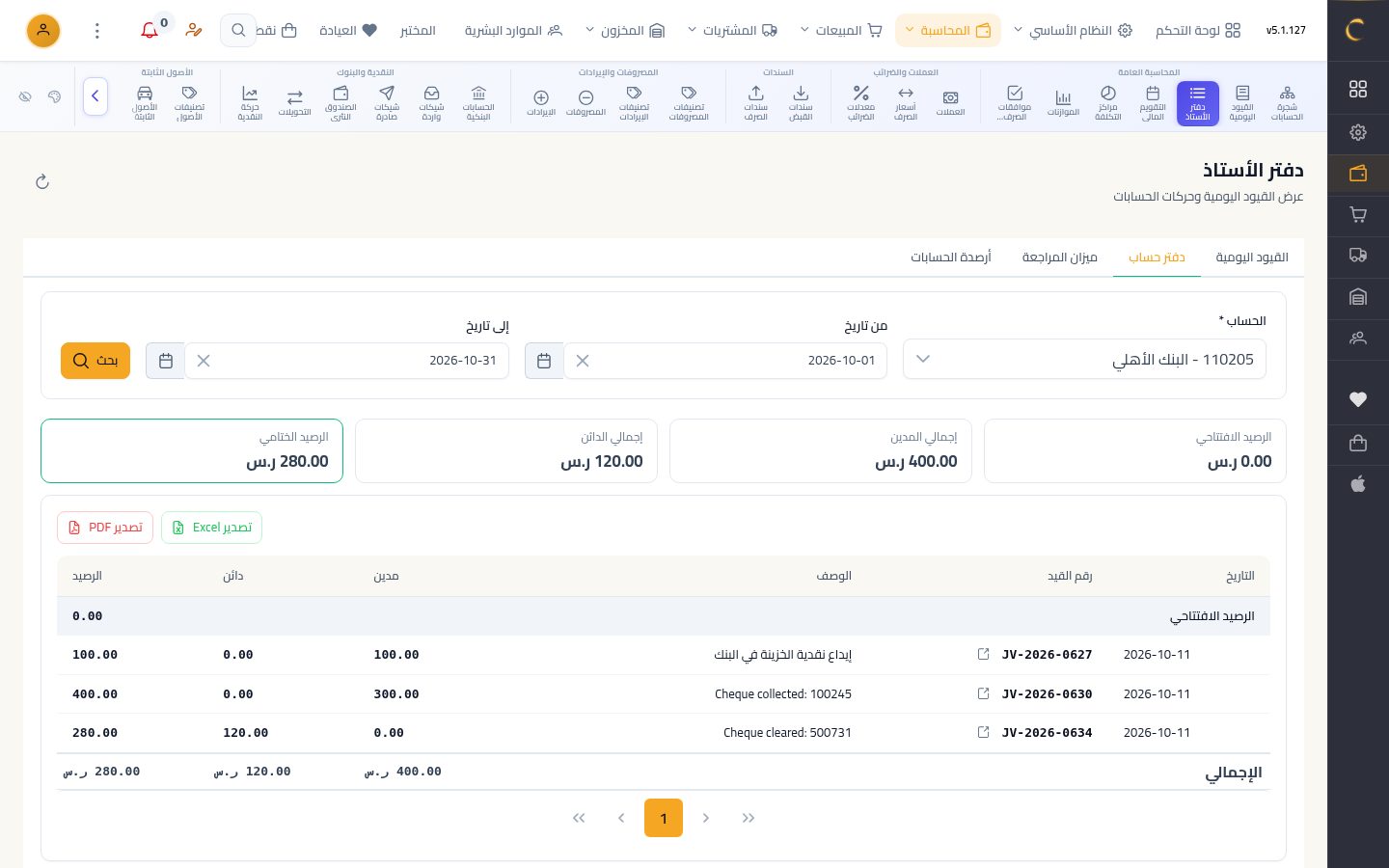Open Journal Entries (القيود اليومية) ribbon icon
The height and width of the screenshot is (868, 1389).
pos(1242,103)
